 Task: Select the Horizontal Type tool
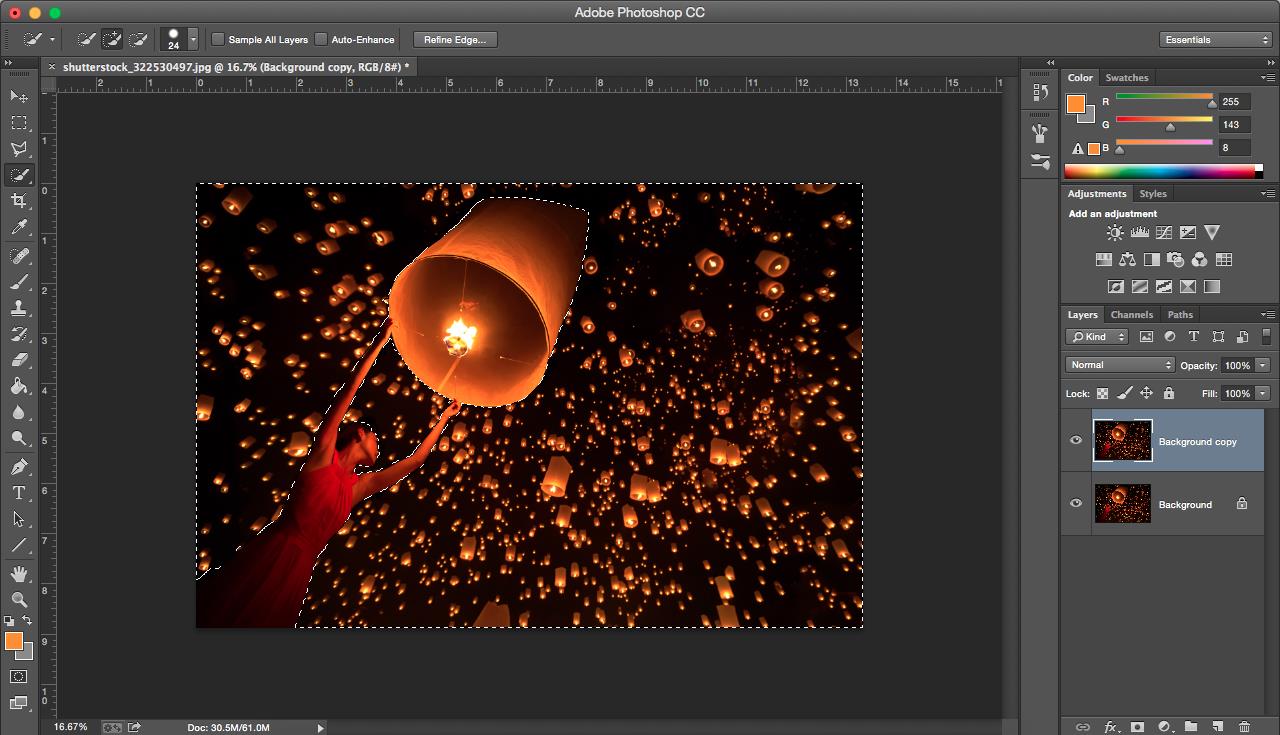pyautogui.click(x=19, y=493)
